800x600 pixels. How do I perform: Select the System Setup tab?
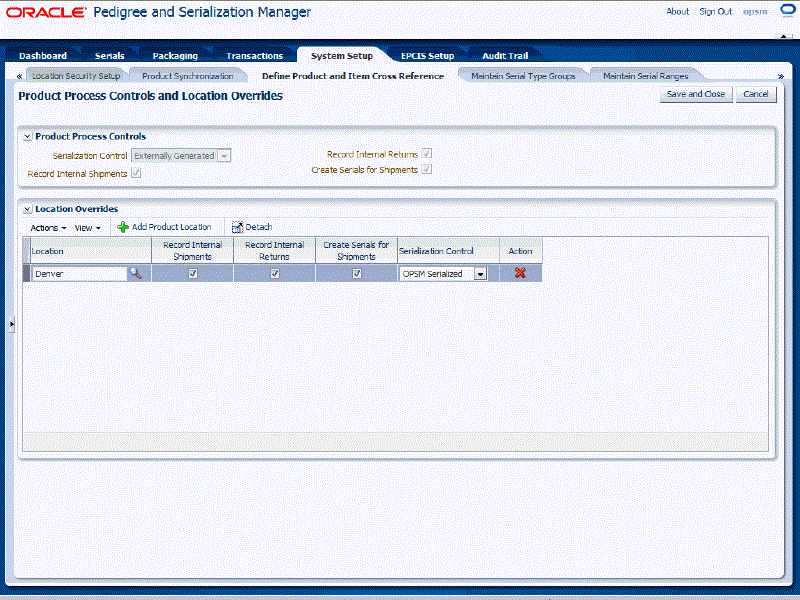click(x=342, y=56)
